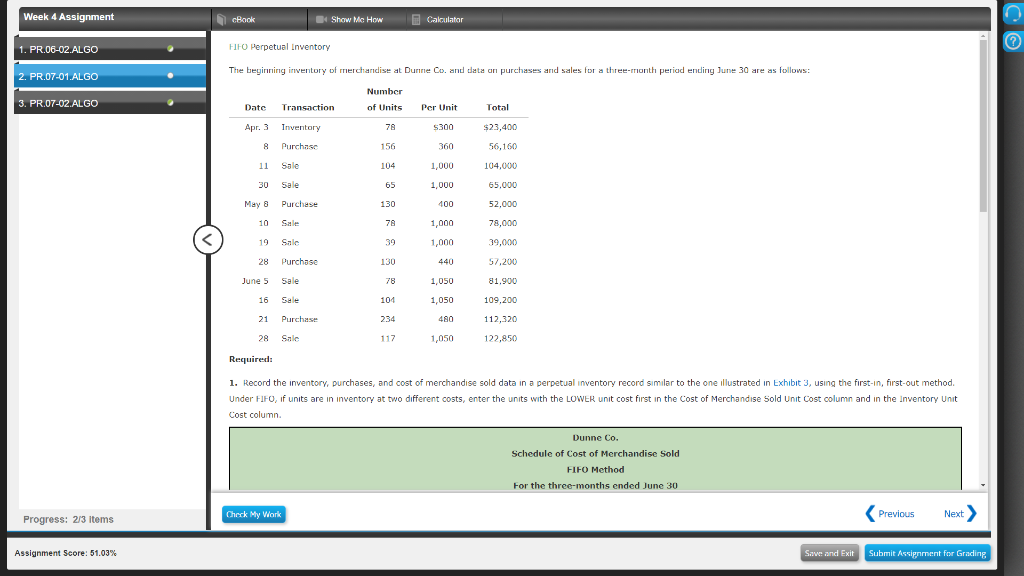This screenshot has width=1024, height=576.
Task: Click Submit Assignment for Grading
Action: (x=927, y=553)
